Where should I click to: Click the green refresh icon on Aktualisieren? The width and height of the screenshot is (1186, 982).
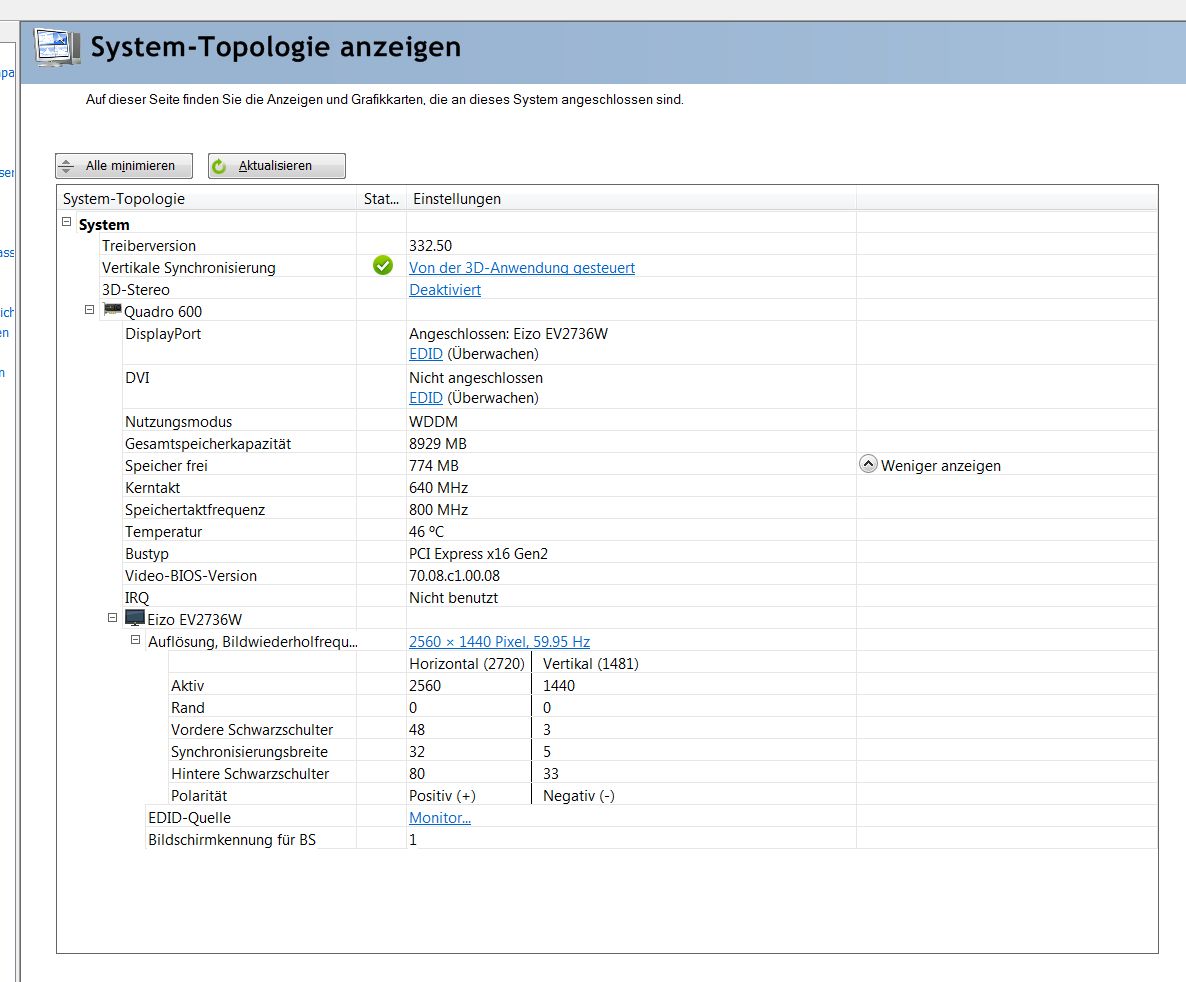click(x=220, y=166)
